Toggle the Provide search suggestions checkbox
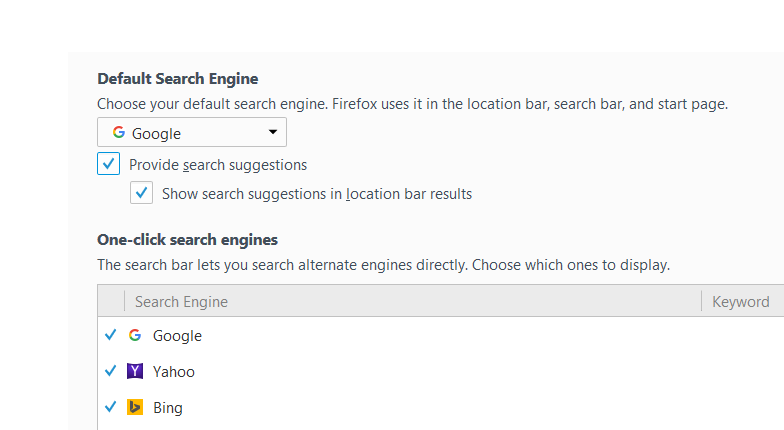784x430 pixels. tap(108, 164)
